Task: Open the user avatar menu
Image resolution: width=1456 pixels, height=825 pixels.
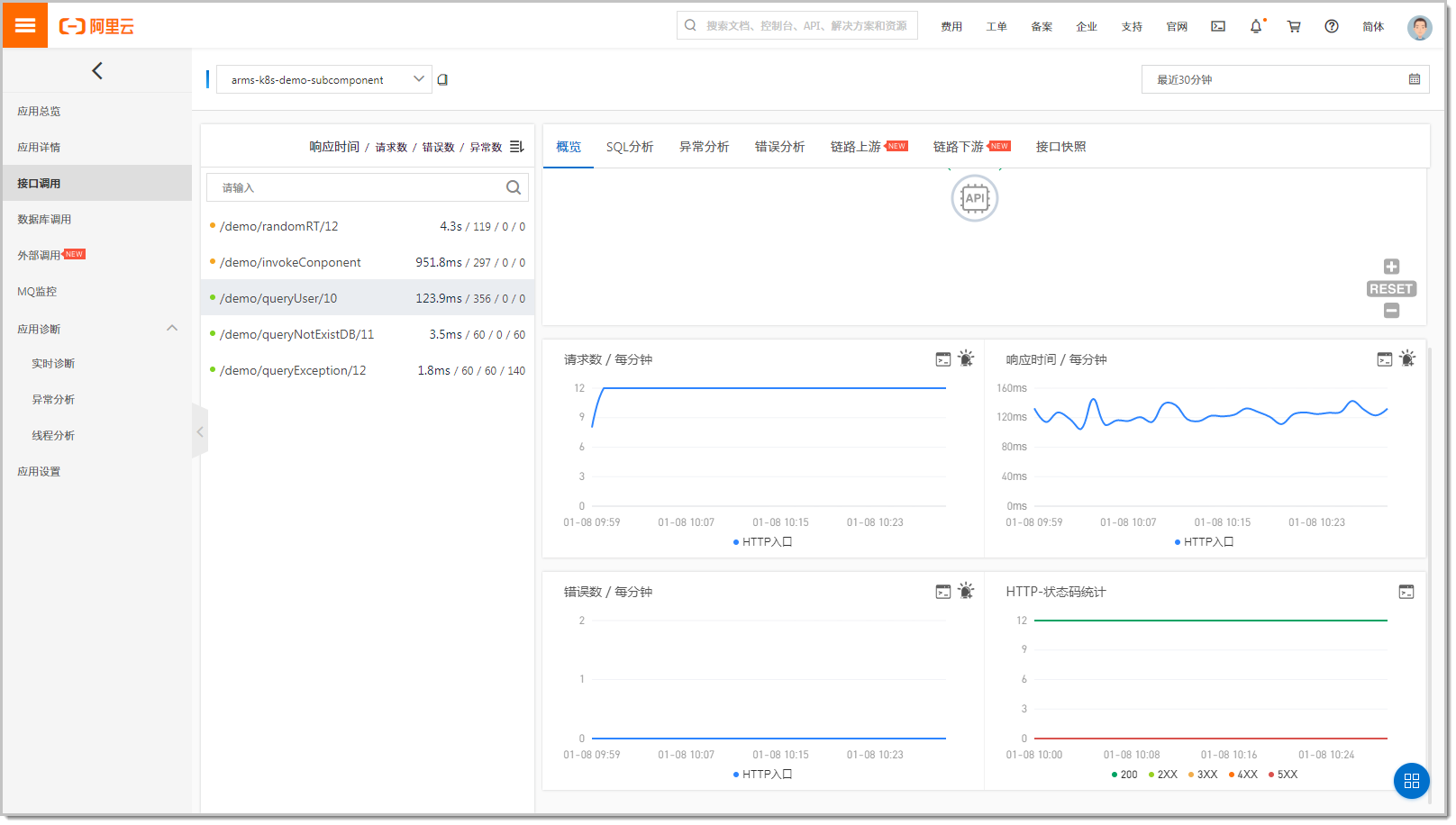Action: 1420,27
